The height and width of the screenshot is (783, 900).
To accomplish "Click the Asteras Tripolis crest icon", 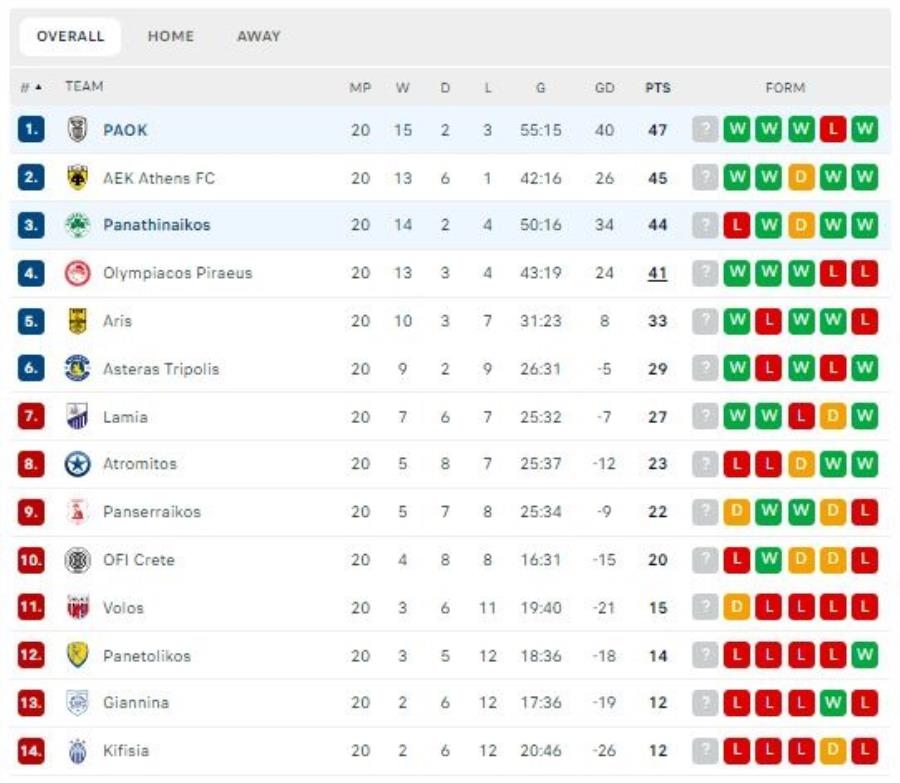I will tap(77, 369).
